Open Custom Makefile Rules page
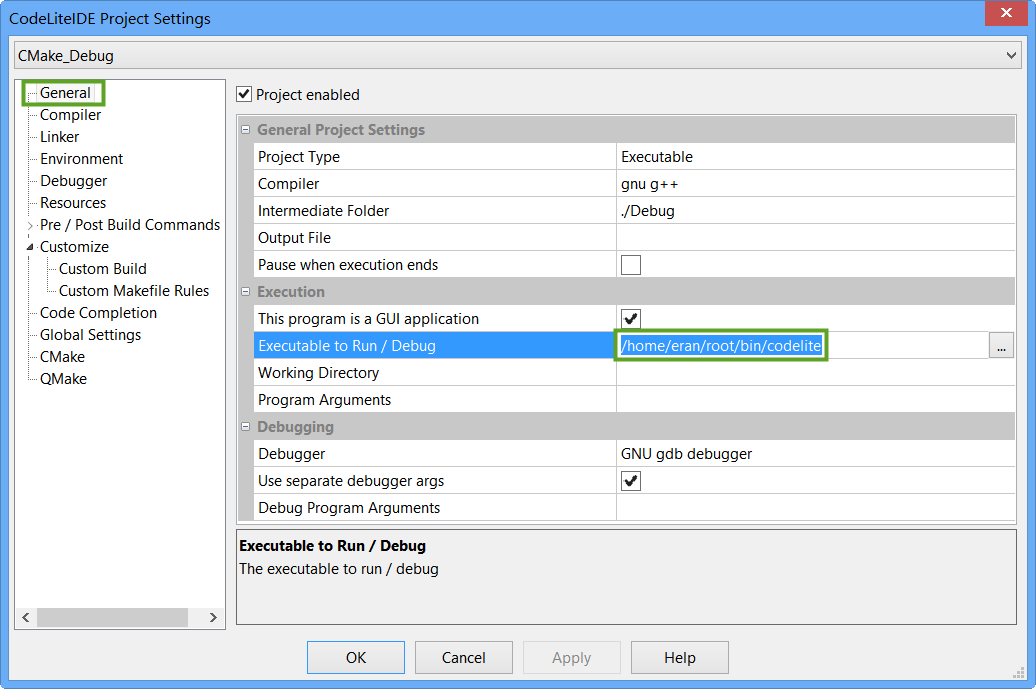 tap(133, 291)
